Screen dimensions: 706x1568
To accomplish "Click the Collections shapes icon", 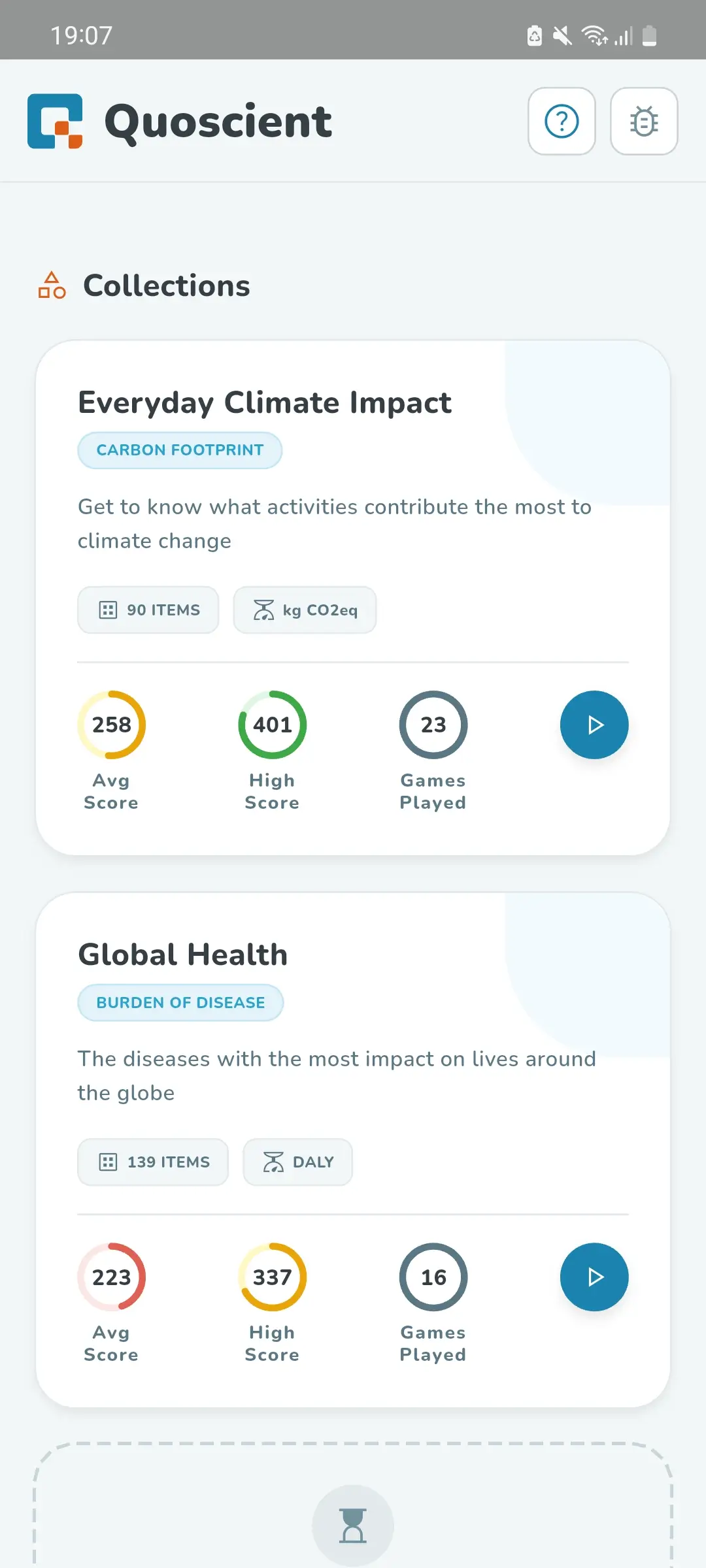I will click(x=52, y=286).
